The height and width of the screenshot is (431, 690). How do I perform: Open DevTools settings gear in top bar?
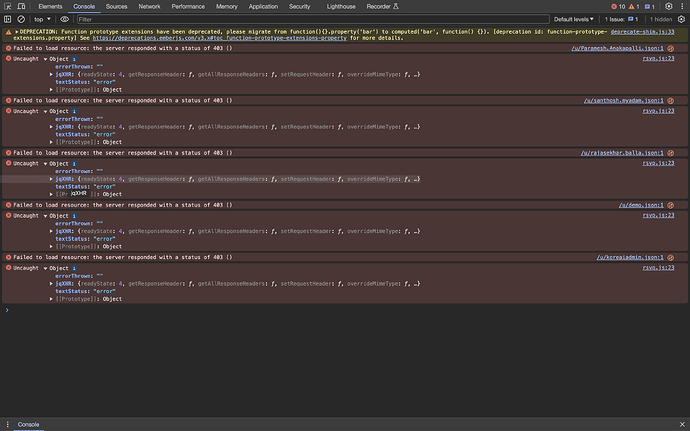tap(668, 7)
